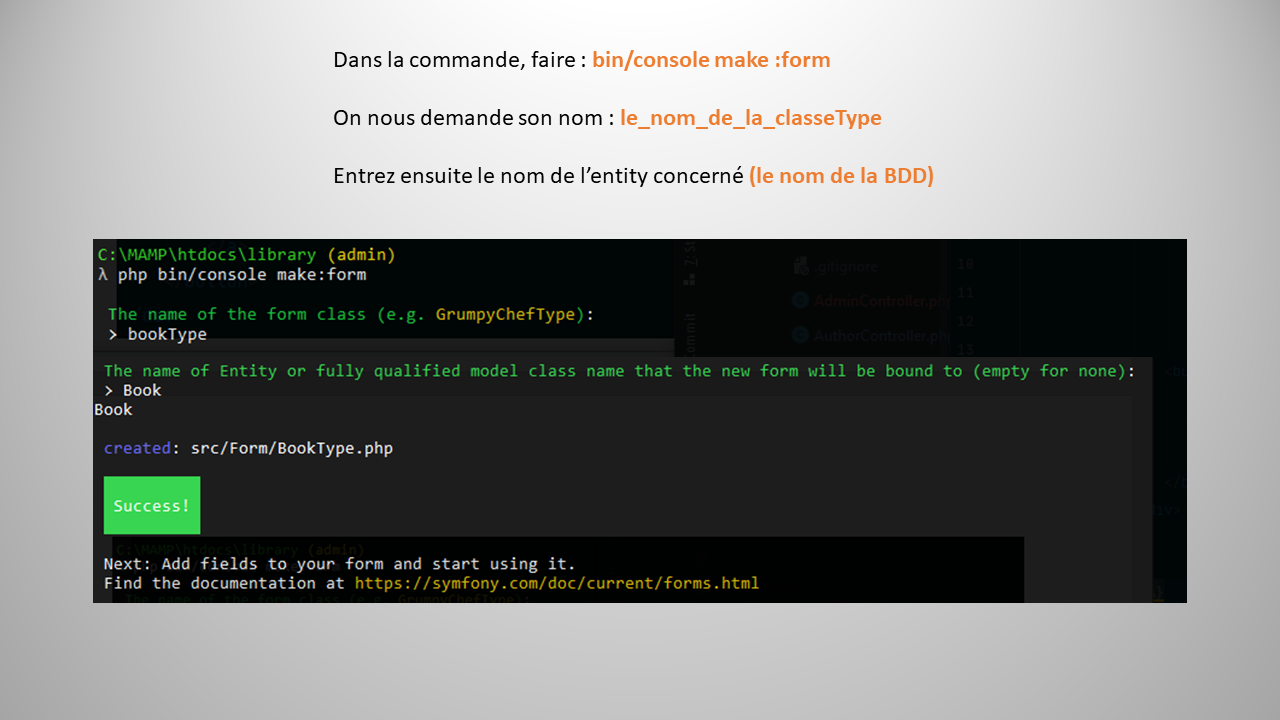Screen dimensions: 1280x720
Task: Click the bookType answer input line
Action: [165, 334]
